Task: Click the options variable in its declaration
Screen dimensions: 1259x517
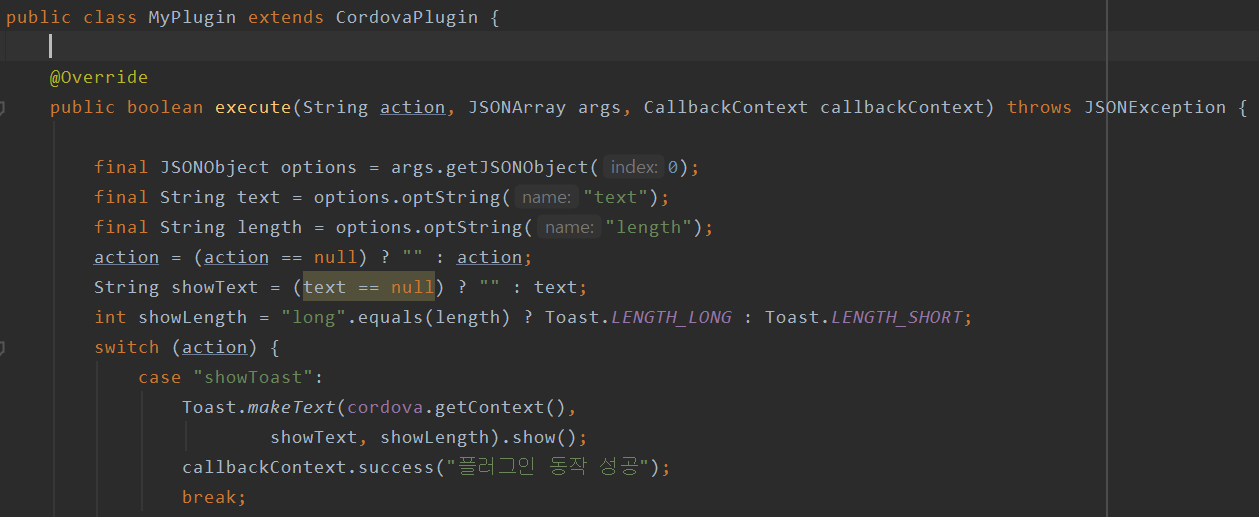Action: (319, 167)
